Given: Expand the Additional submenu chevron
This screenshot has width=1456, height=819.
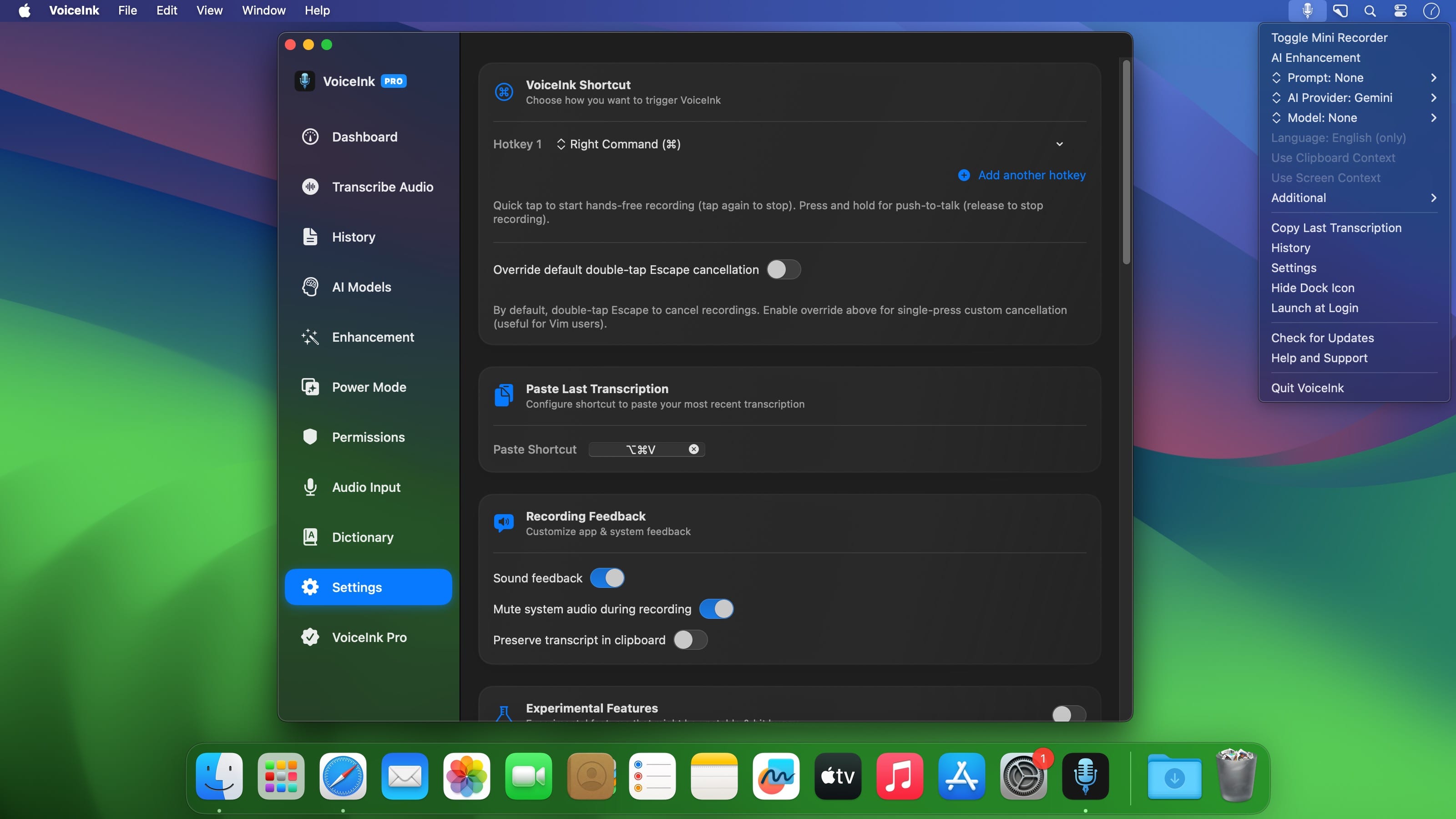Looking at the screenshot, I should tap(1433, 198).
